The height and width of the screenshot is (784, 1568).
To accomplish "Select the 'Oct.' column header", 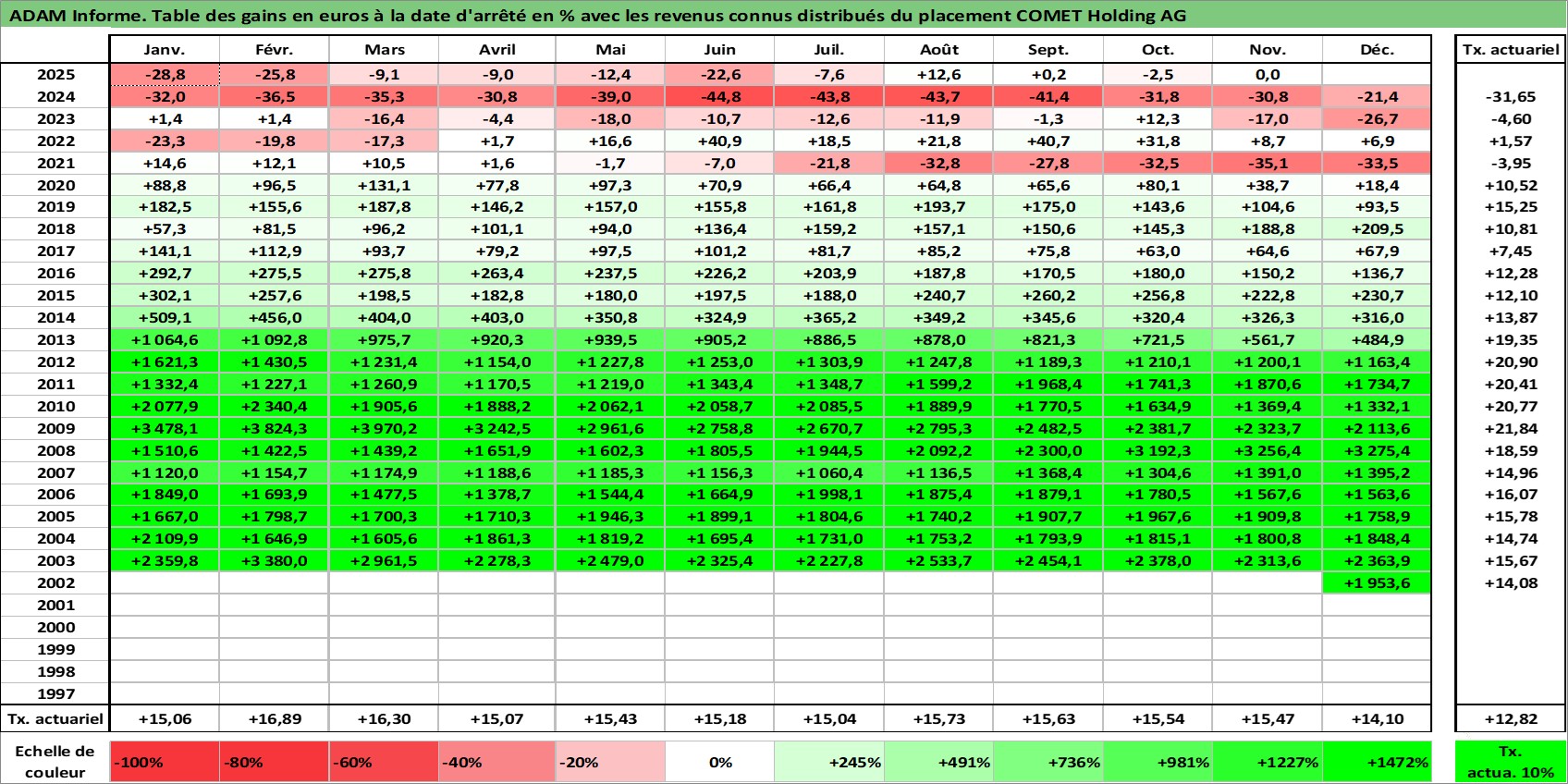I will [x=1158, y=50].
